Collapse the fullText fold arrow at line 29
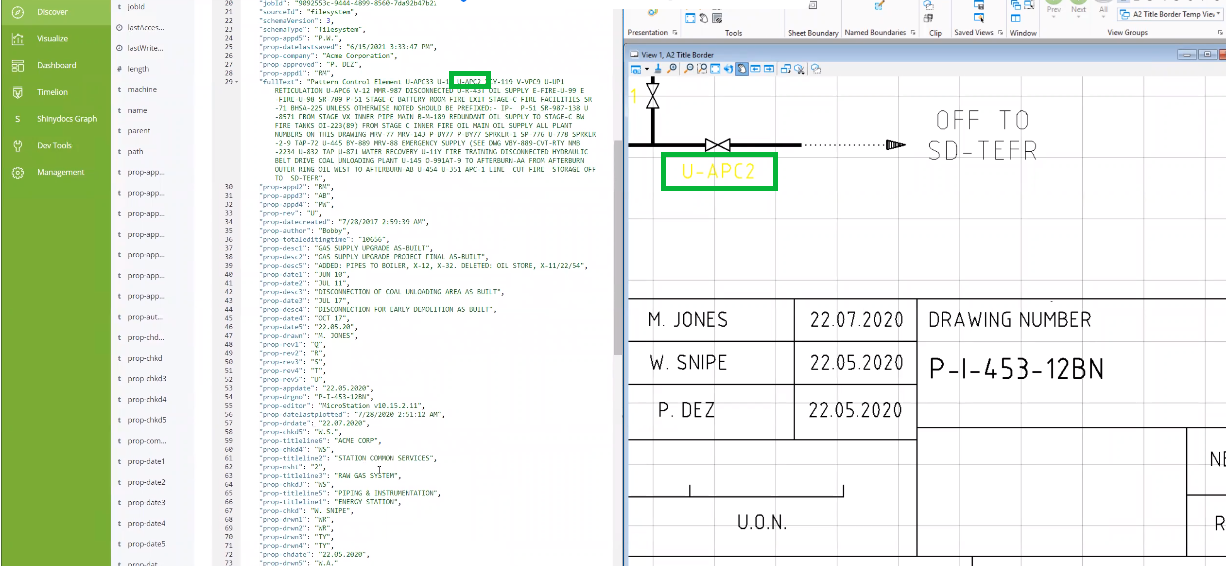This screenshot has height=566, width=1226. [x=235, y=80]
